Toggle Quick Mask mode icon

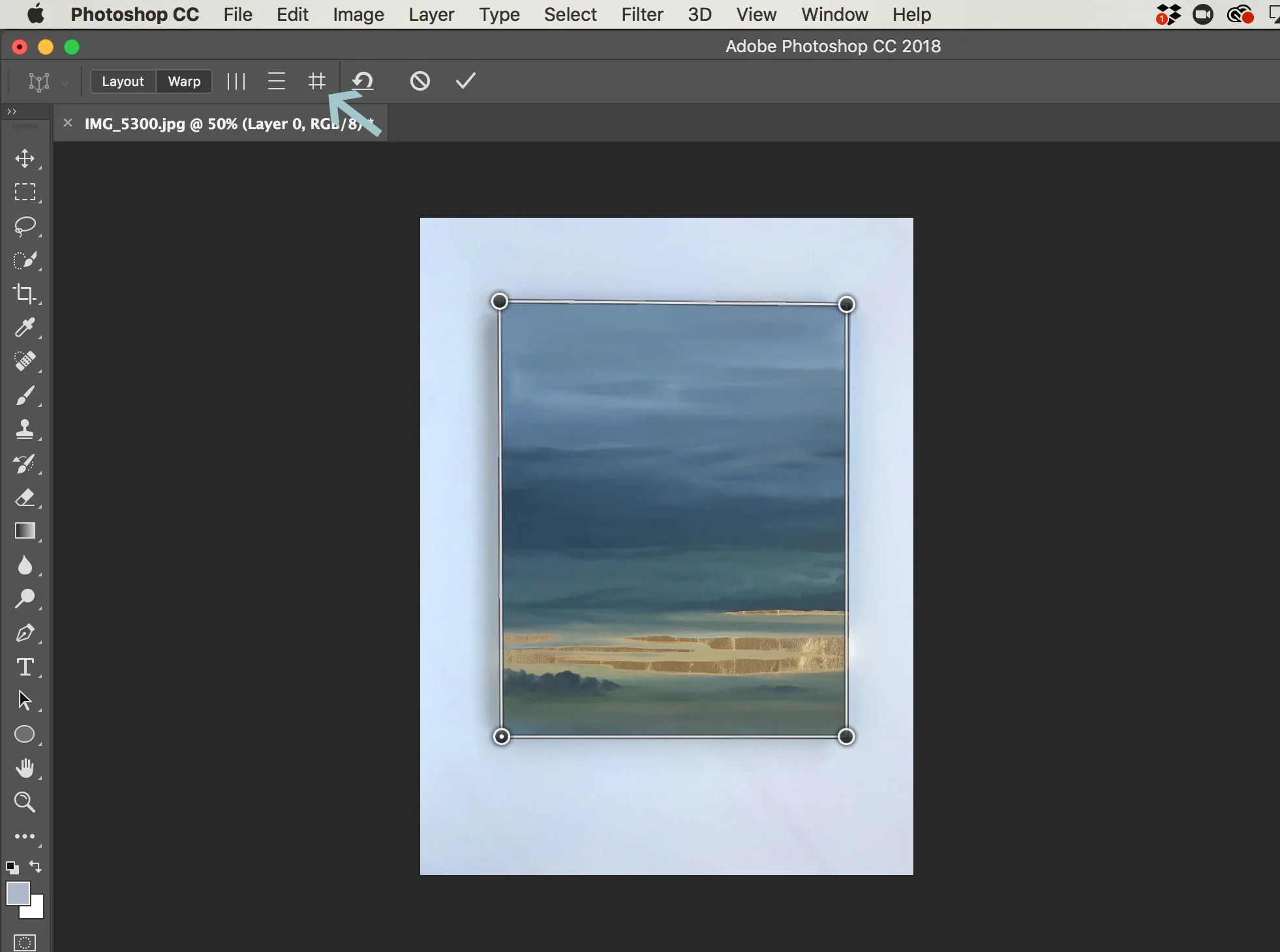[x=25, y=942]
